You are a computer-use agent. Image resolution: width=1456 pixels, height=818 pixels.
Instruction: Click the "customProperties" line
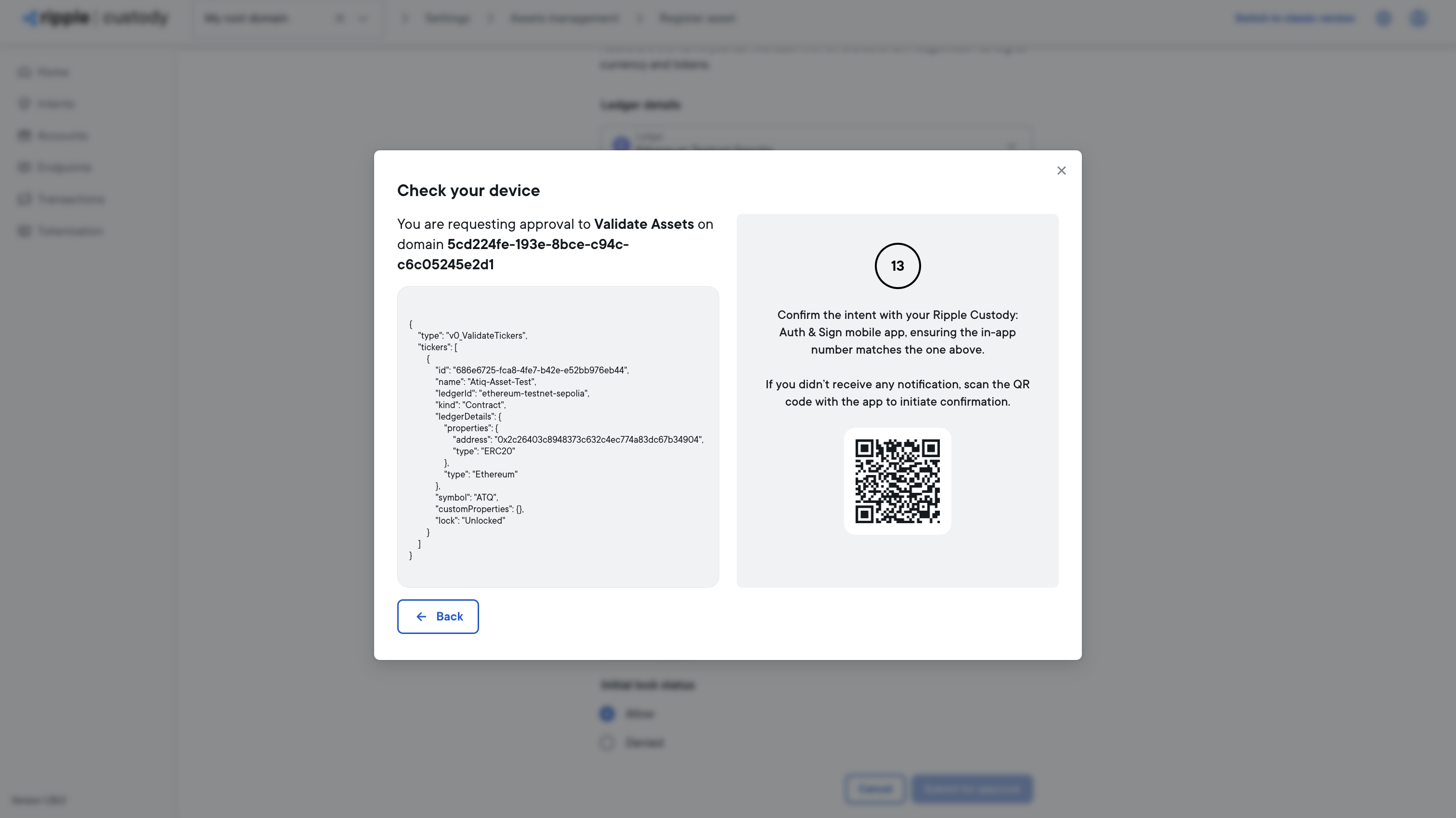pyautogui.click(x=479, y=509)
